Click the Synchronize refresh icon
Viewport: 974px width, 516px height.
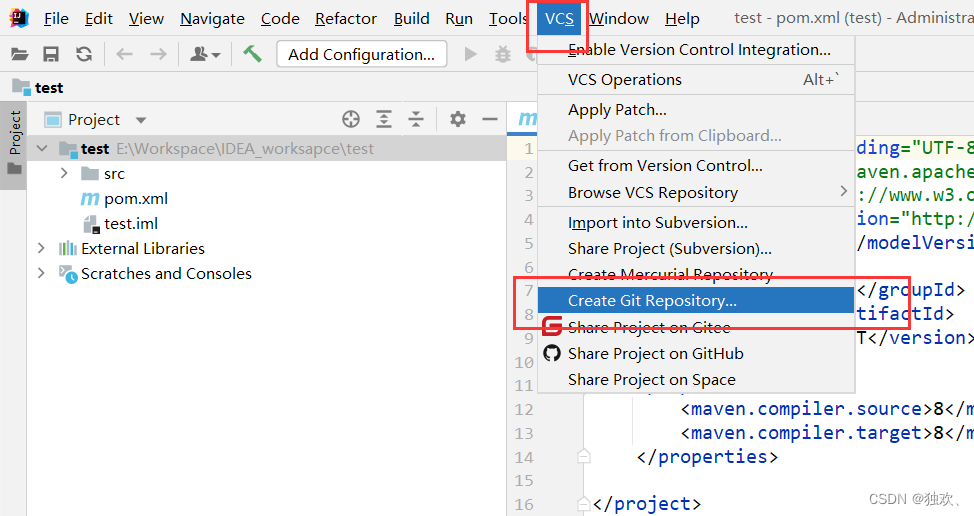(x=84, y=55)
